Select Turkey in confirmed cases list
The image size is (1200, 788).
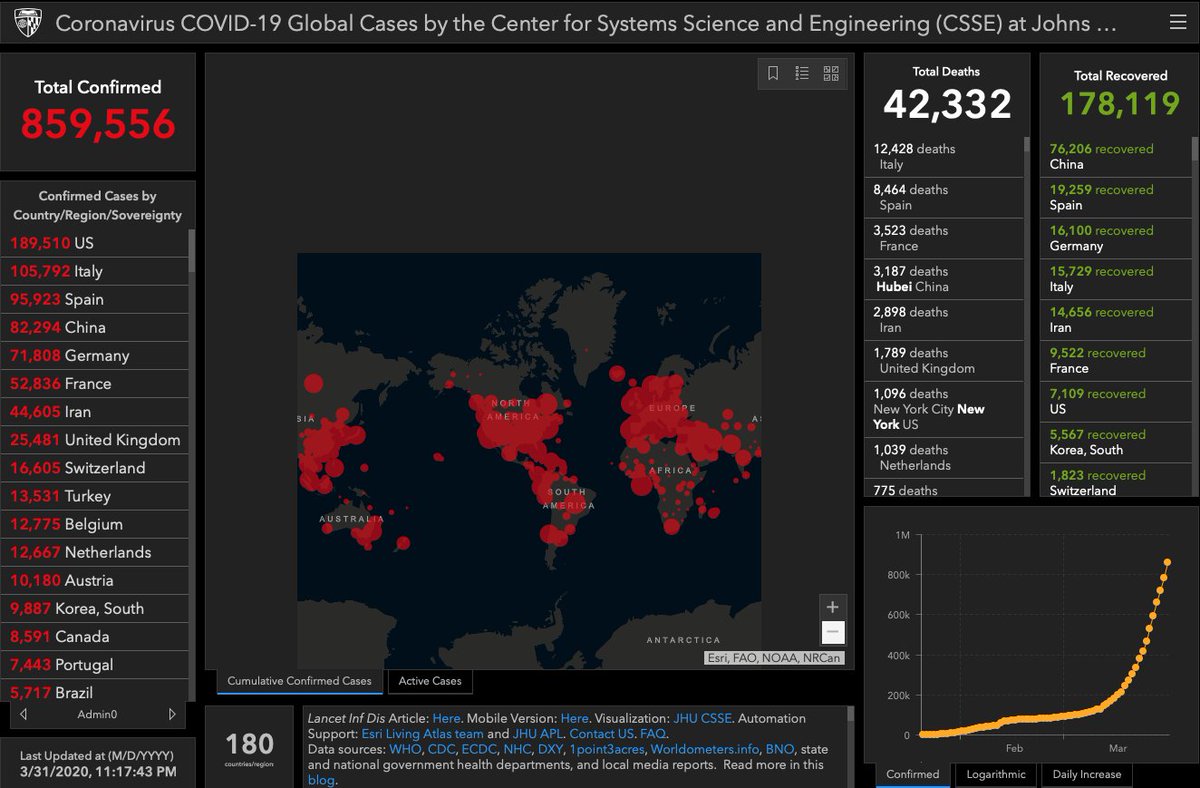(x=94, y=496)
